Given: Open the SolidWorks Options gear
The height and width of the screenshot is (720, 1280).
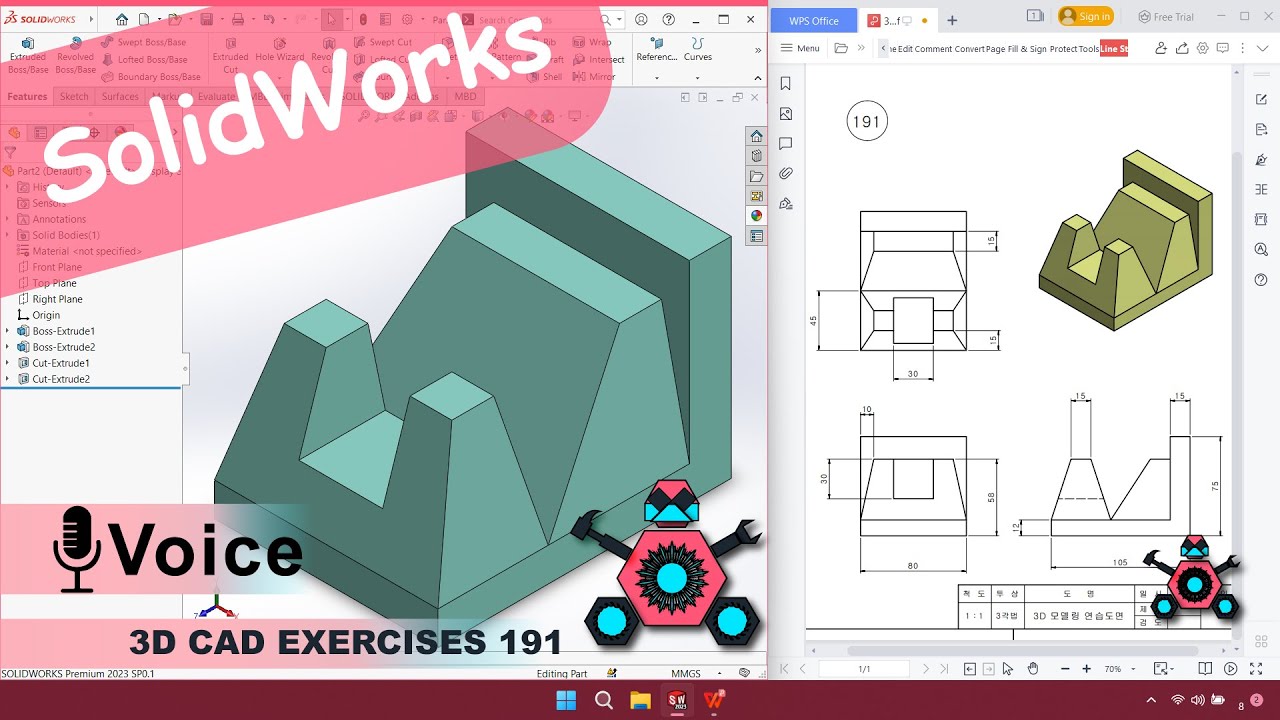Looking at the screenshot, I should [407, 19].
